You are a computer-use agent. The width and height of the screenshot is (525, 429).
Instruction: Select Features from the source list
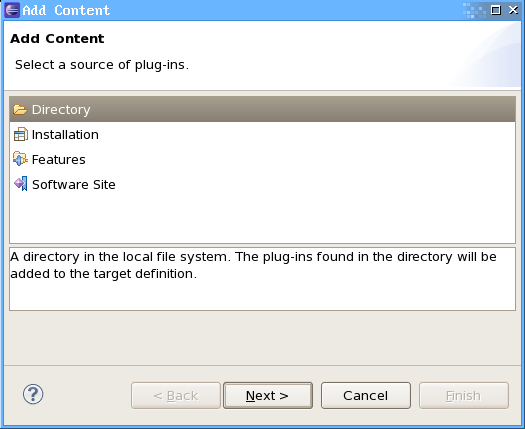click(x=262, y=159)
